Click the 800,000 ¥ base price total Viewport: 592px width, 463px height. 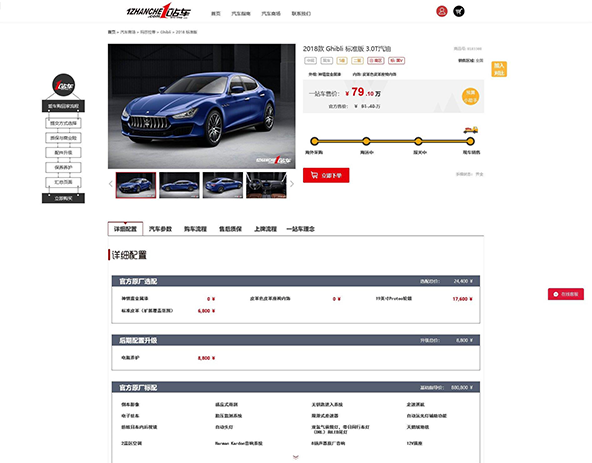click(x=462, y=387)
